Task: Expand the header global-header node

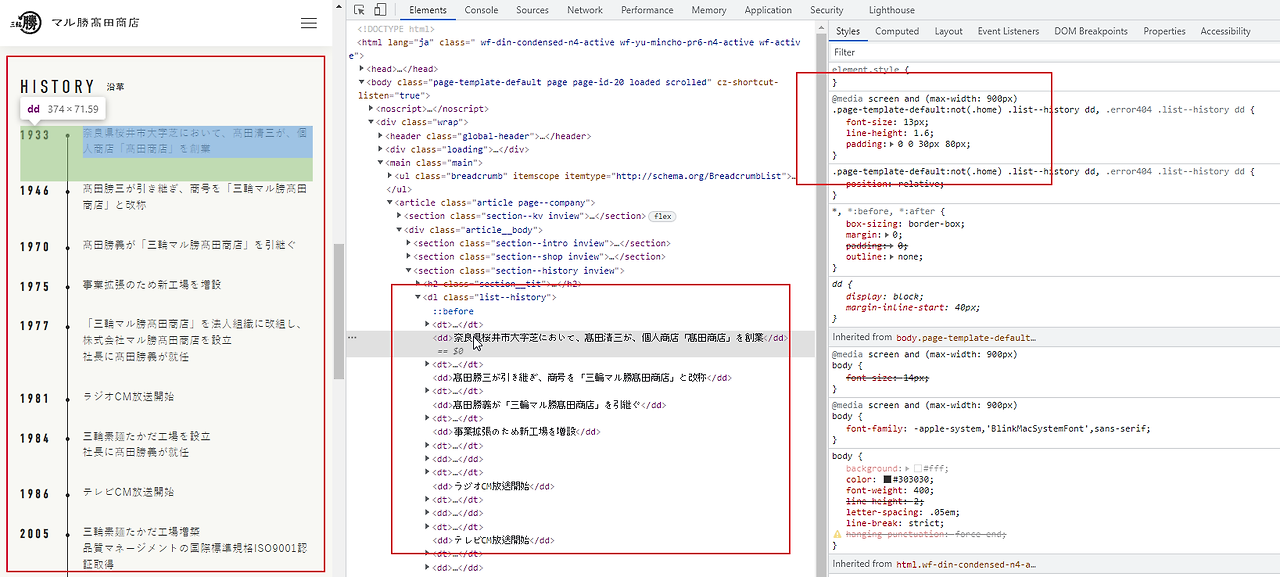Action: [382, 135]
